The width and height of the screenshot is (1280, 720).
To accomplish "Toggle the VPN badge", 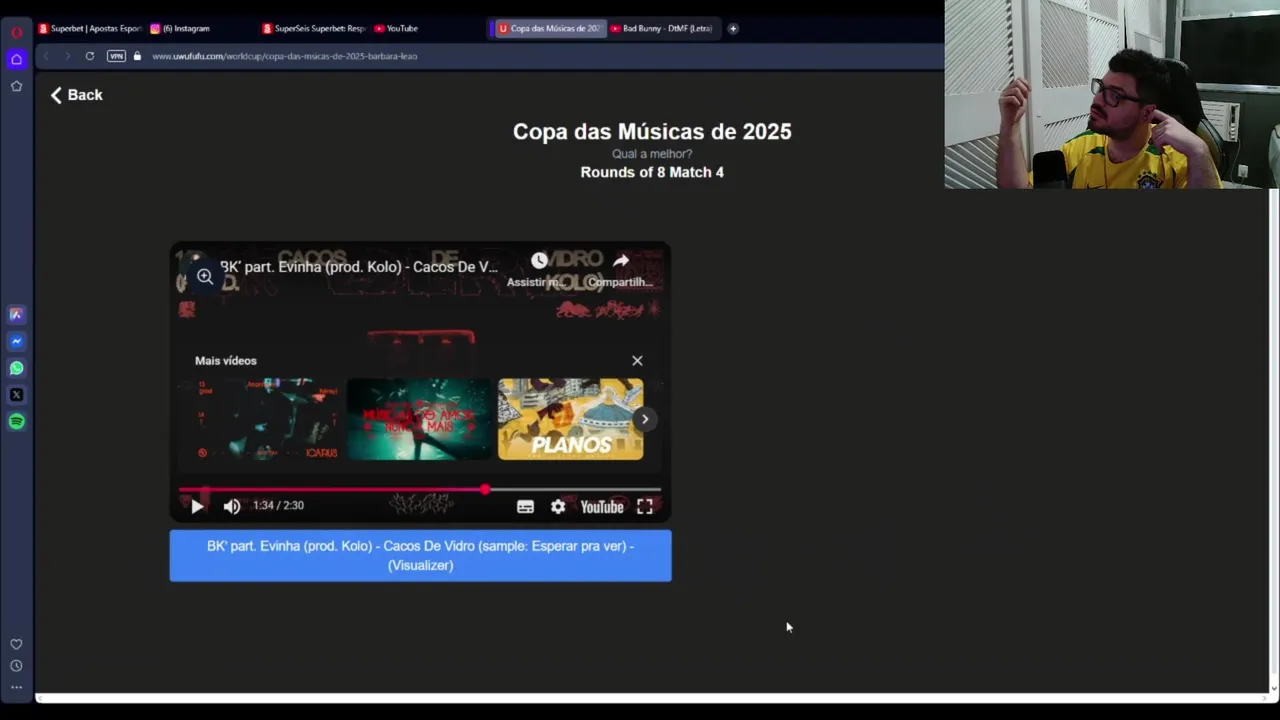I will click(x=116, y=56).
